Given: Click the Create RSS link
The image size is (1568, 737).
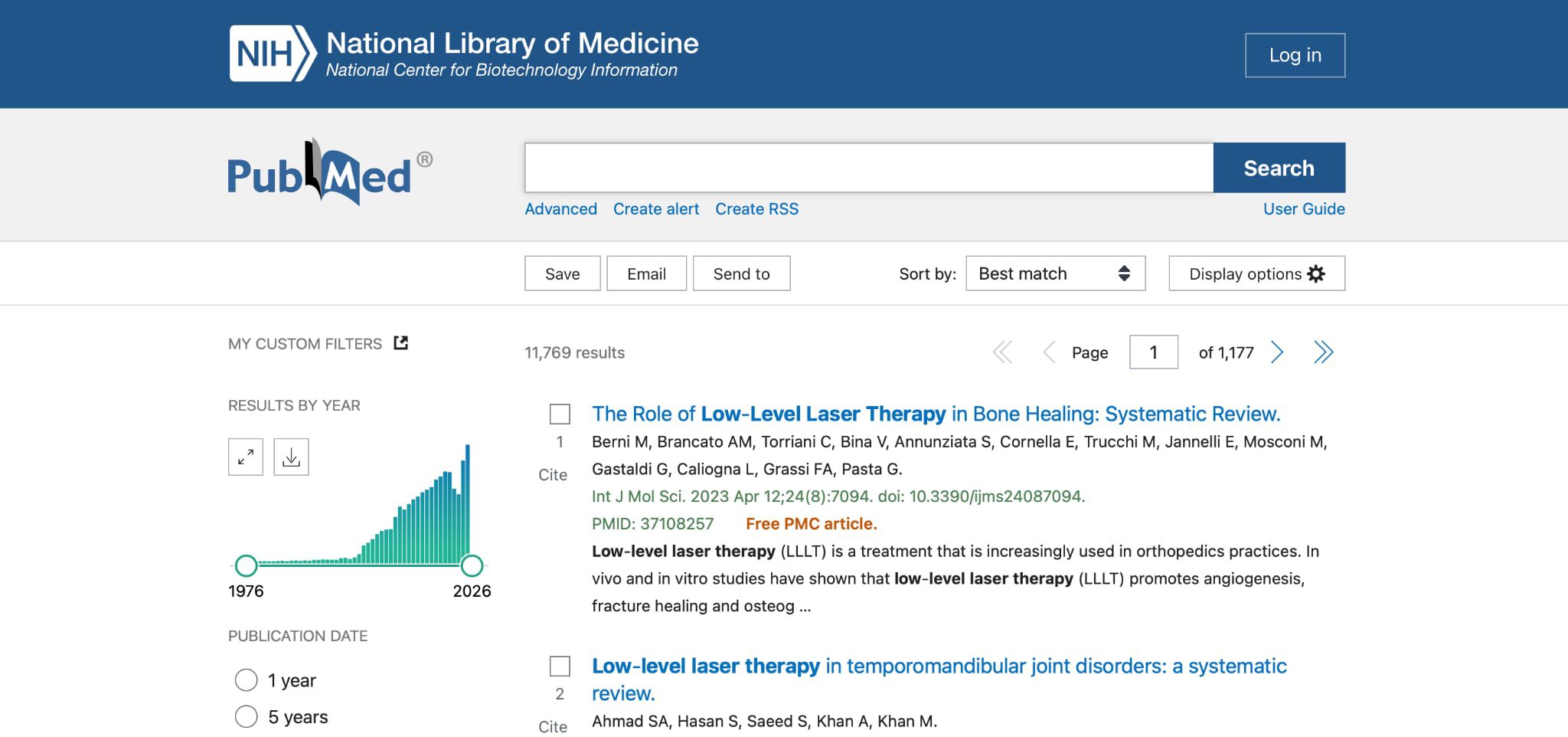Looking at the screenshot, I should point(756,209).
